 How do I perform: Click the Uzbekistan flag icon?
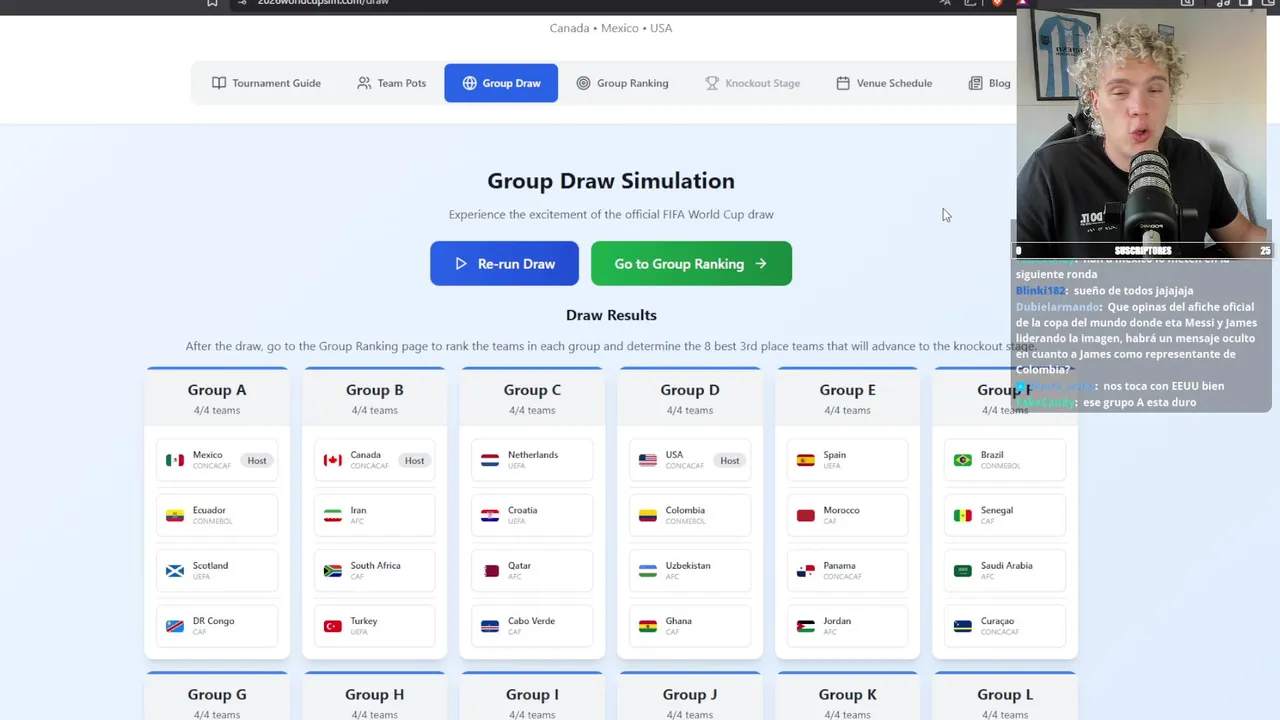coord(648,571)
